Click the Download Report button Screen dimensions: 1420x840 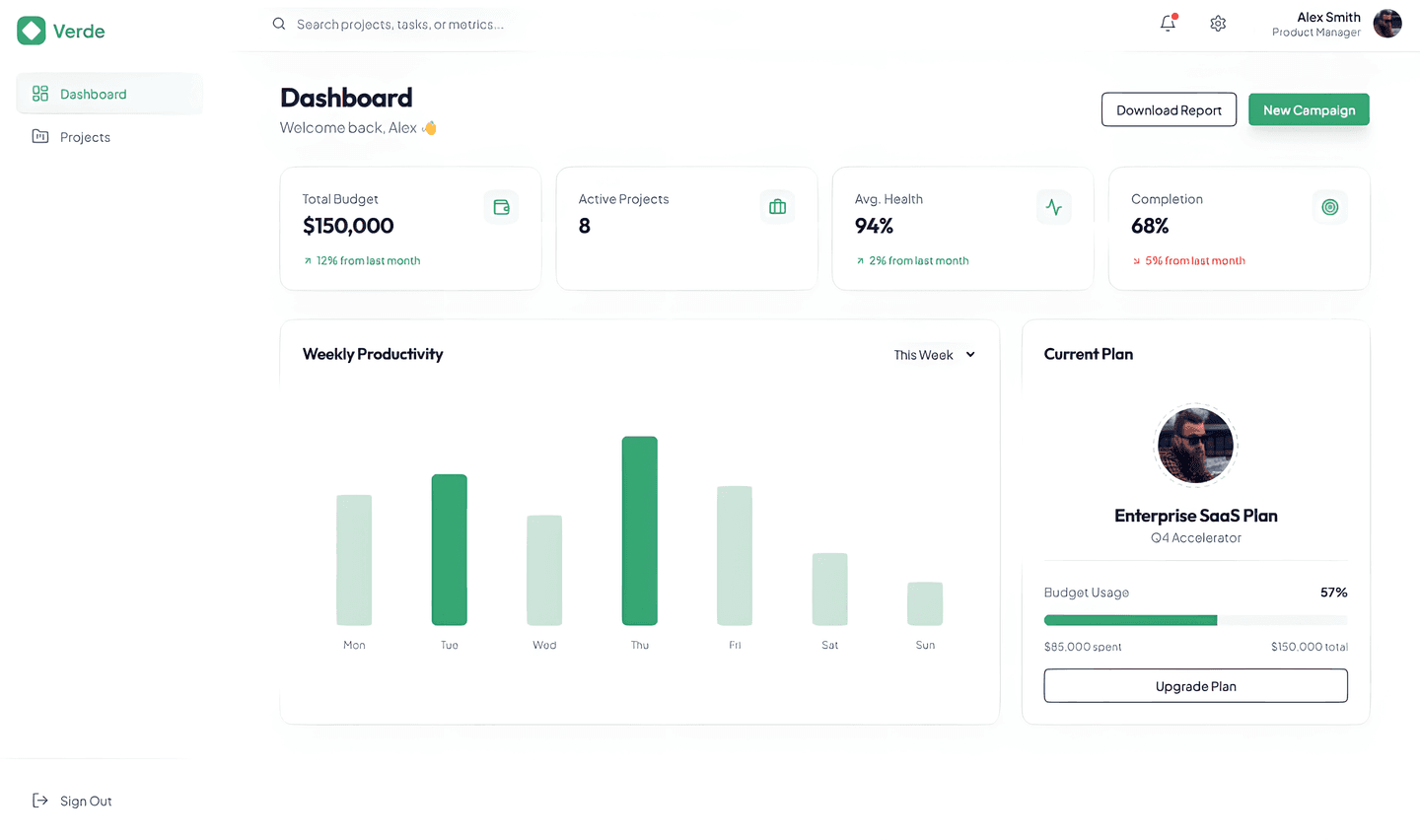[x=1169, y=109]
